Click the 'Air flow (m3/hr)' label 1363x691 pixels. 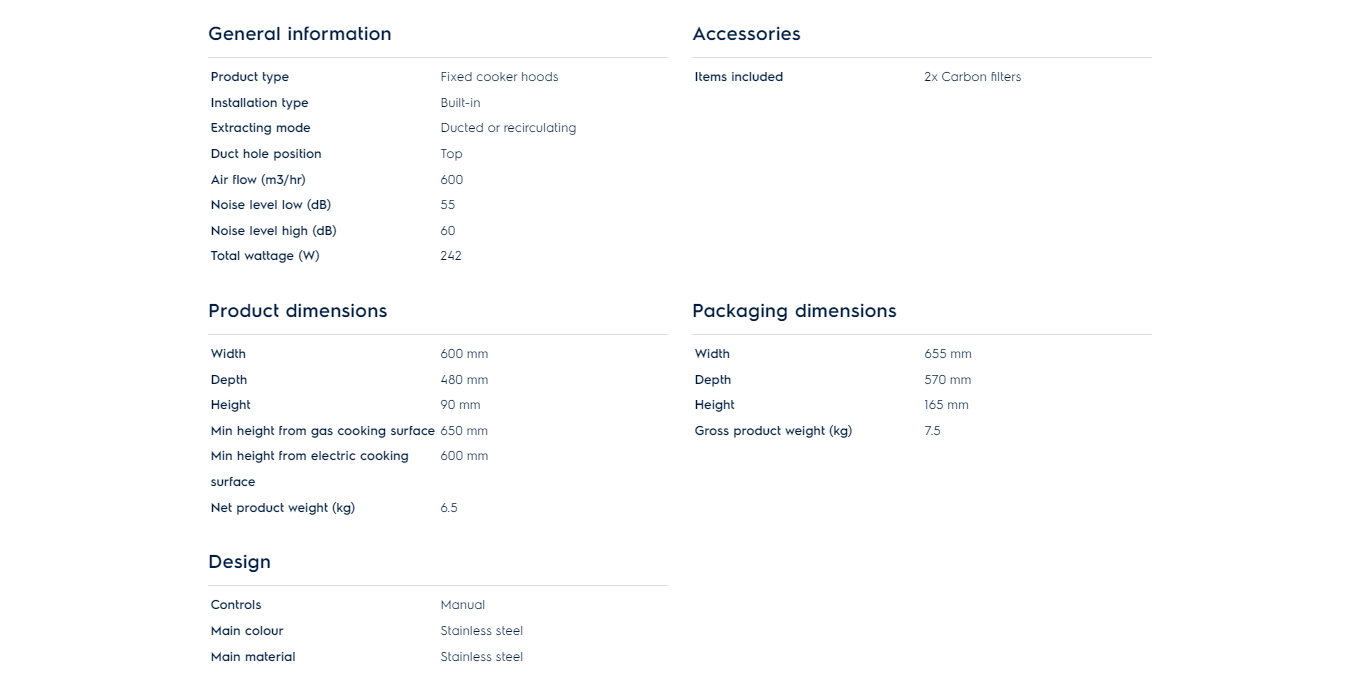[x=258, y=180]
